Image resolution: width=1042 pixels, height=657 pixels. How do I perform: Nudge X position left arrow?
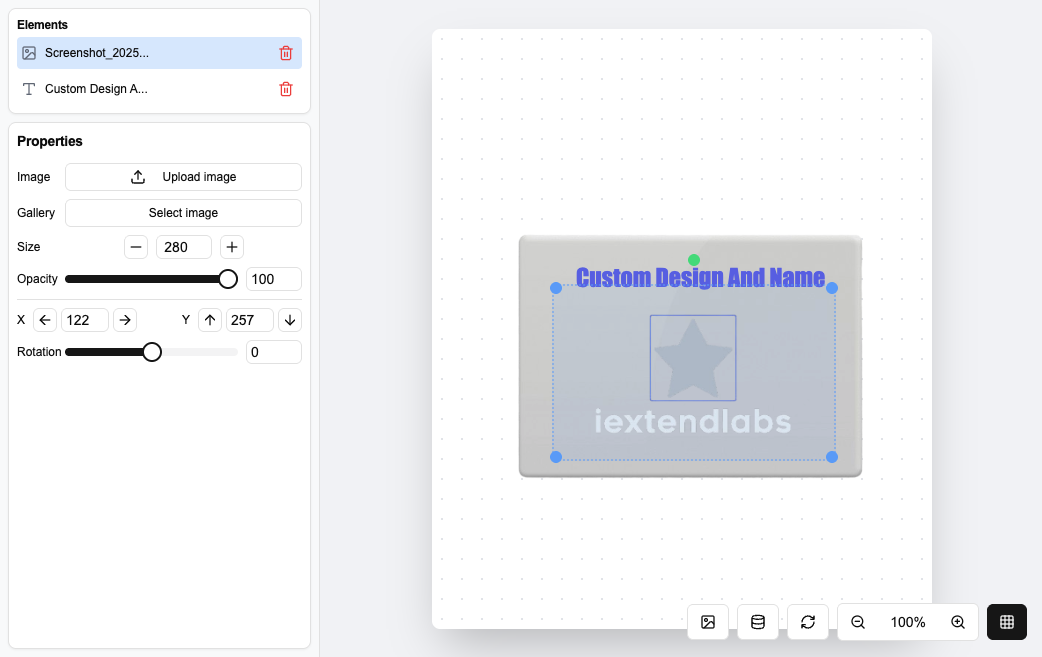point(45,320)
